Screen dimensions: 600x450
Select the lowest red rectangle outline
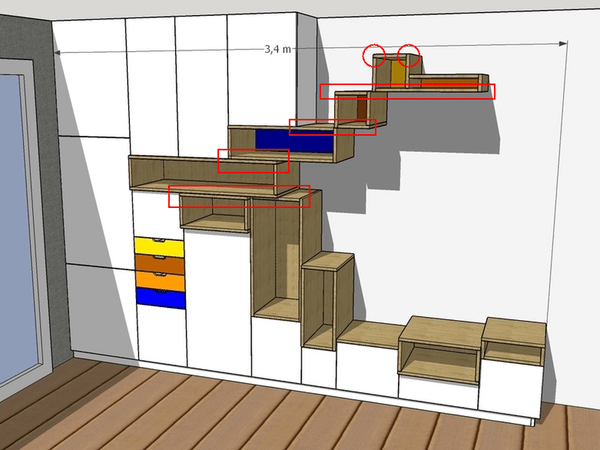239,196
